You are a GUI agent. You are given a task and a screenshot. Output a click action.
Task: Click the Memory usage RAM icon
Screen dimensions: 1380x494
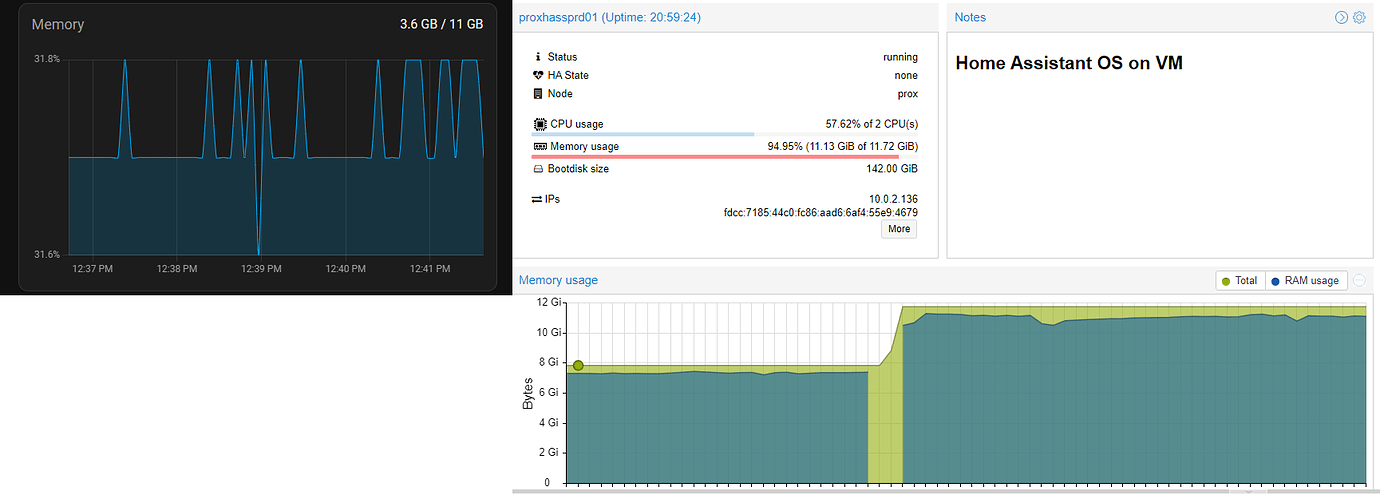(x=539, y=146)
